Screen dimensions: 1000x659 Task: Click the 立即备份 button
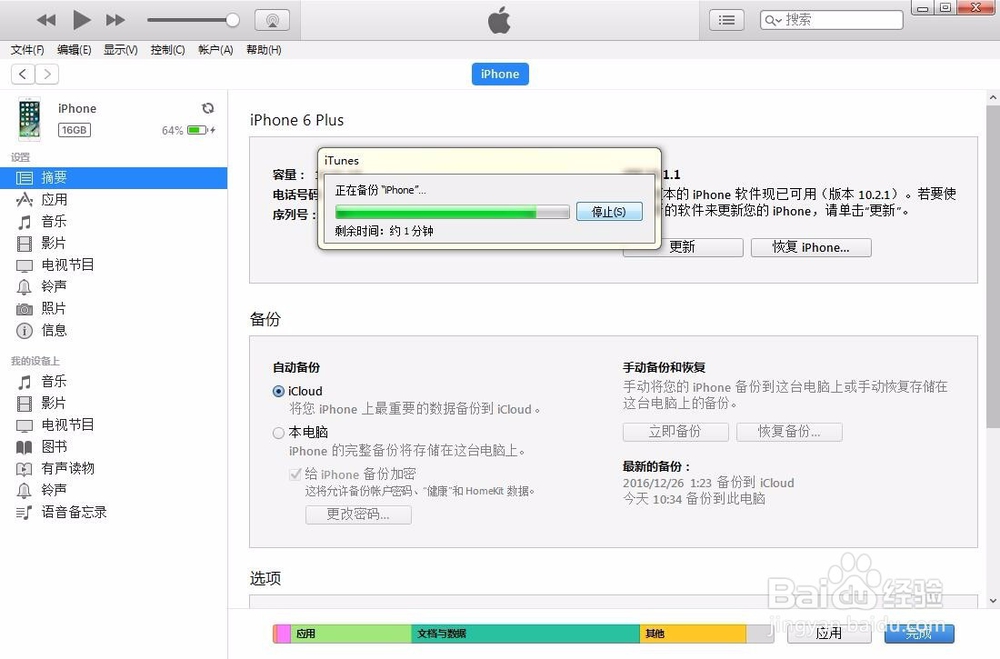pos(675,432)
